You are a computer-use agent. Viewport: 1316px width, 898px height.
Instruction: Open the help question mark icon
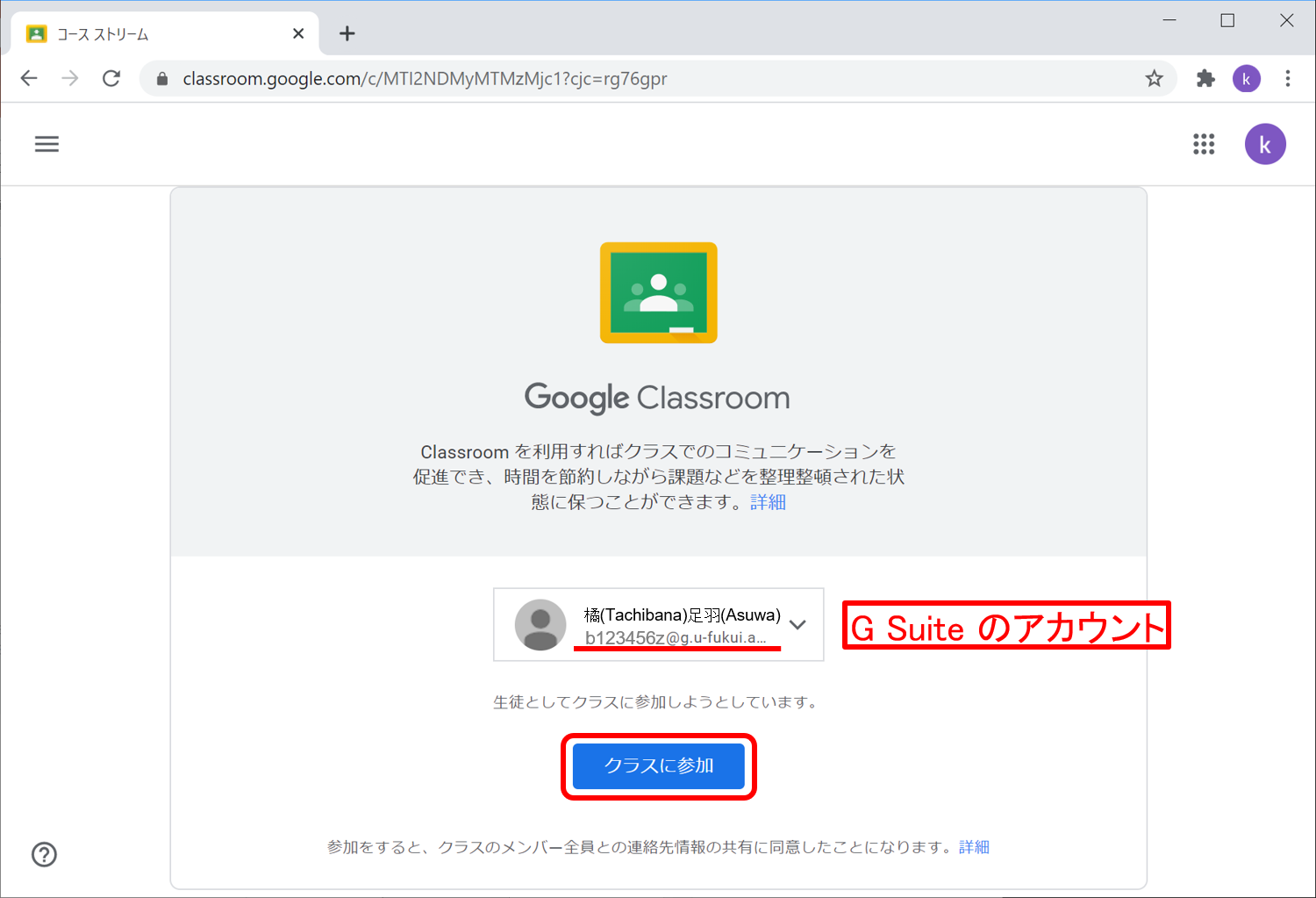pos(44,854)
